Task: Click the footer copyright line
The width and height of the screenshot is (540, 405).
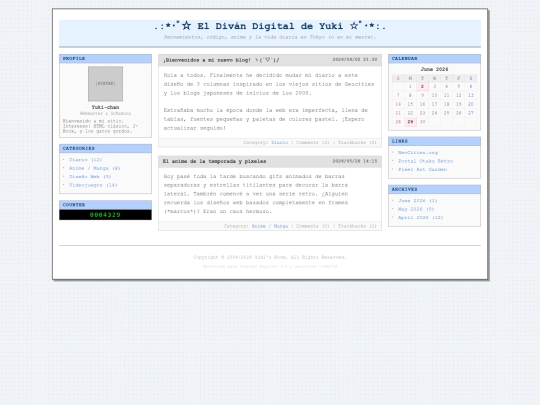Action: (x=270, y=257)
